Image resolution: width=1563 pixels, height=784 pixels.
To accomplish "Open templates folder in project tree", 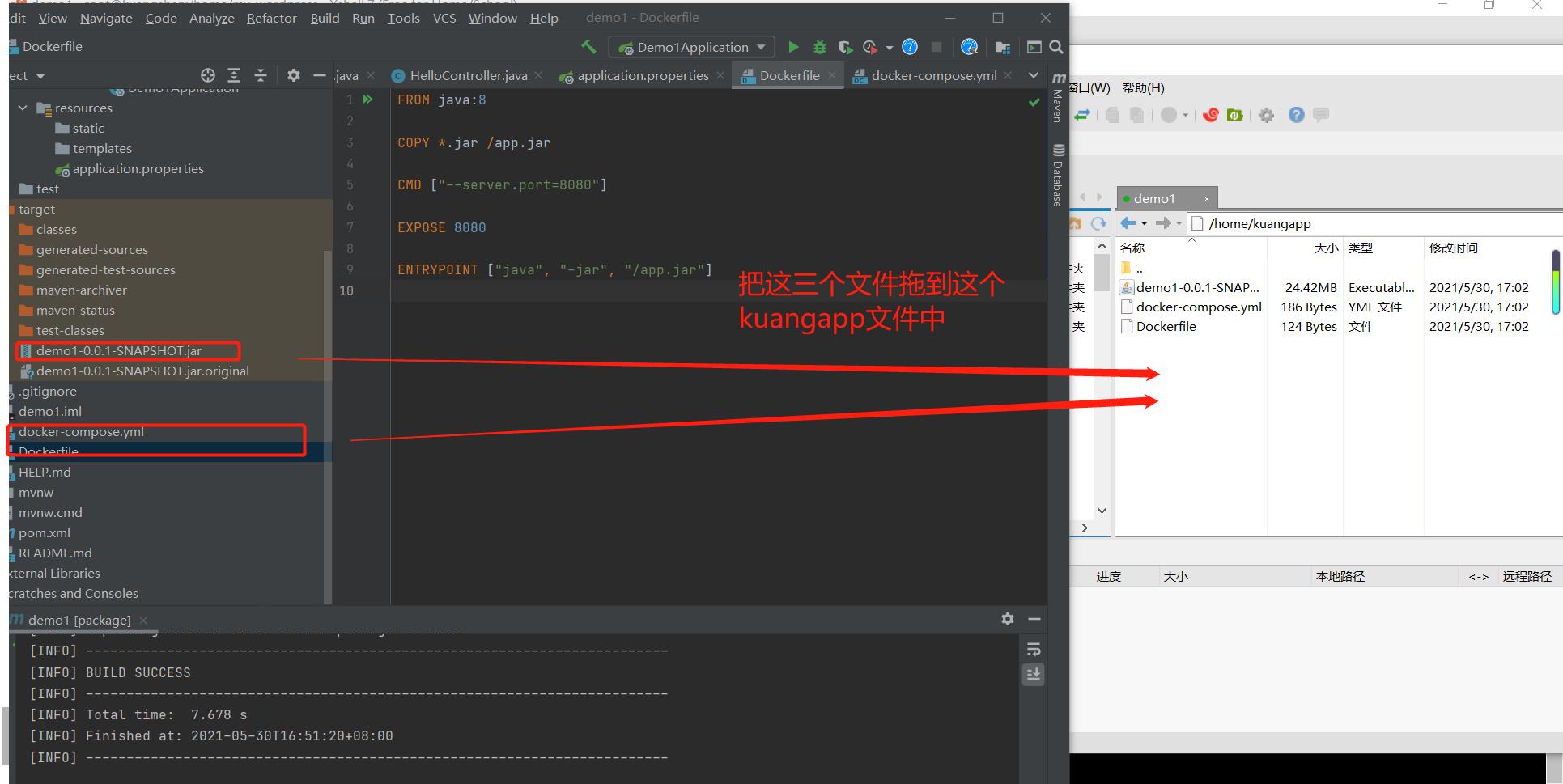I will click(102, 148).
